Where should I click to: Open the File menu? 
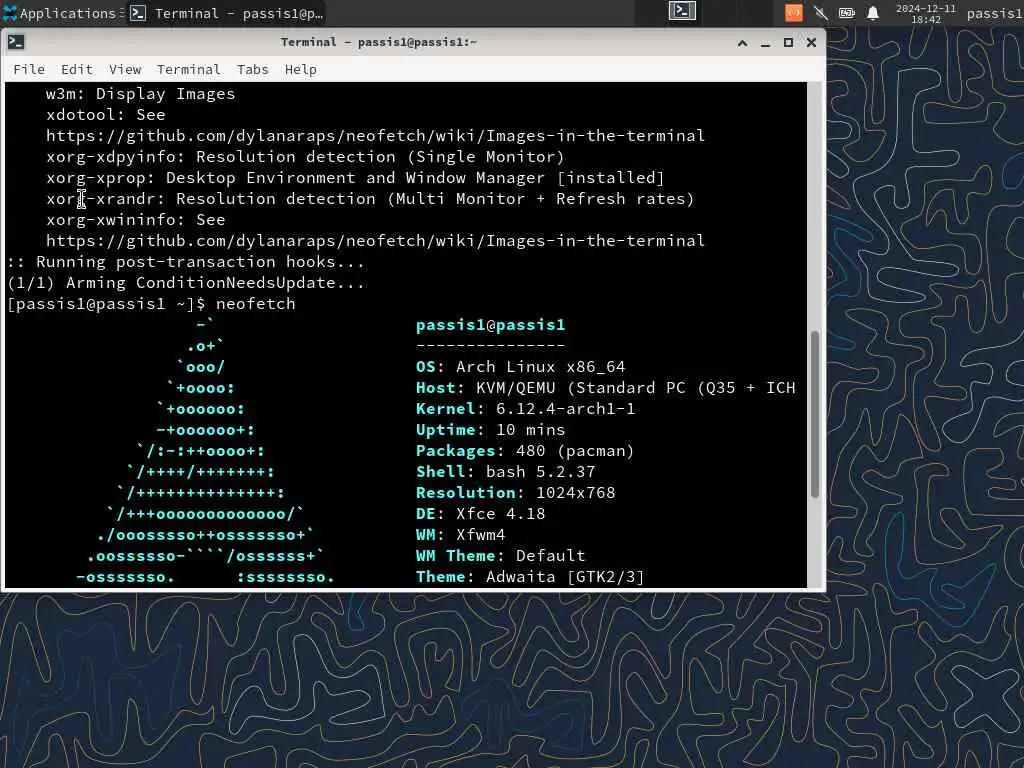pyautogui.click(x=29, y=69)
